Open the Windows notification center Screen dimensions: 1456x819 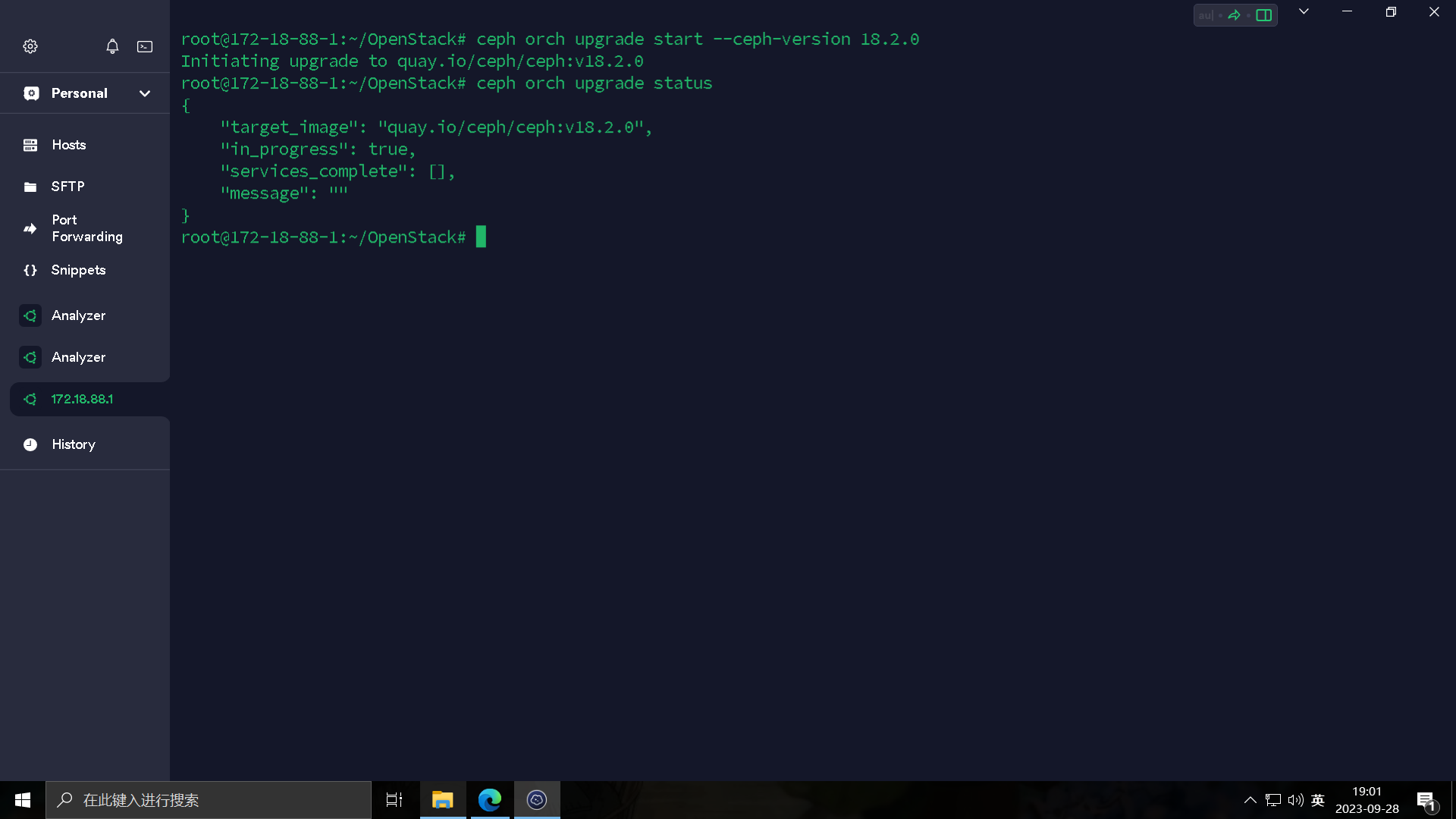(x=1426, y=800)
